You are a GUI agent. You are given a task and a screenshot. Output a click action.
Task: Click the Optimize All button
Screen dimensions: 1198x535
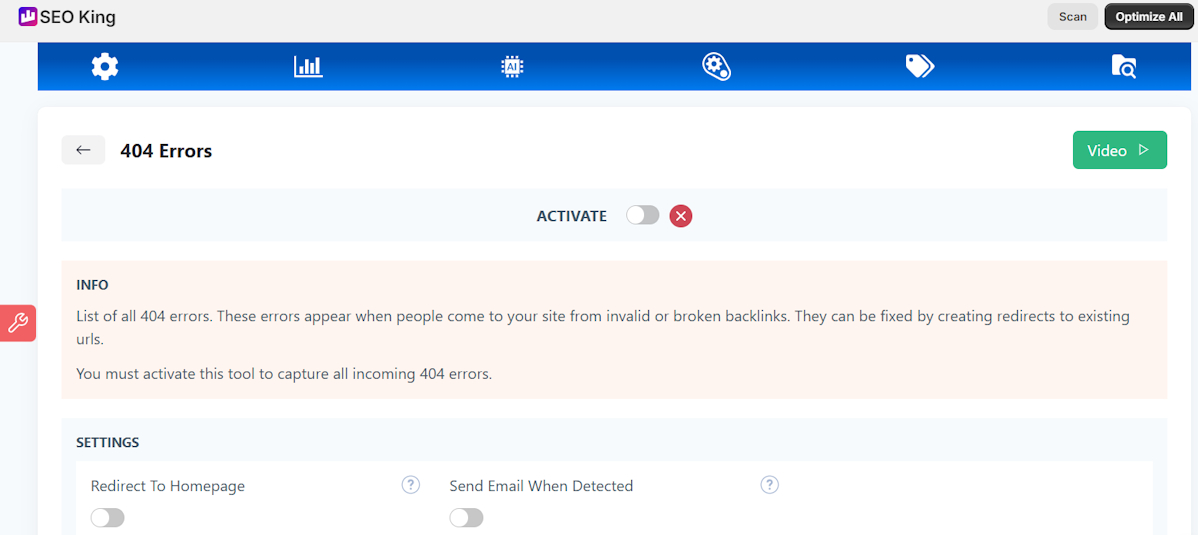pos(1149,17)
